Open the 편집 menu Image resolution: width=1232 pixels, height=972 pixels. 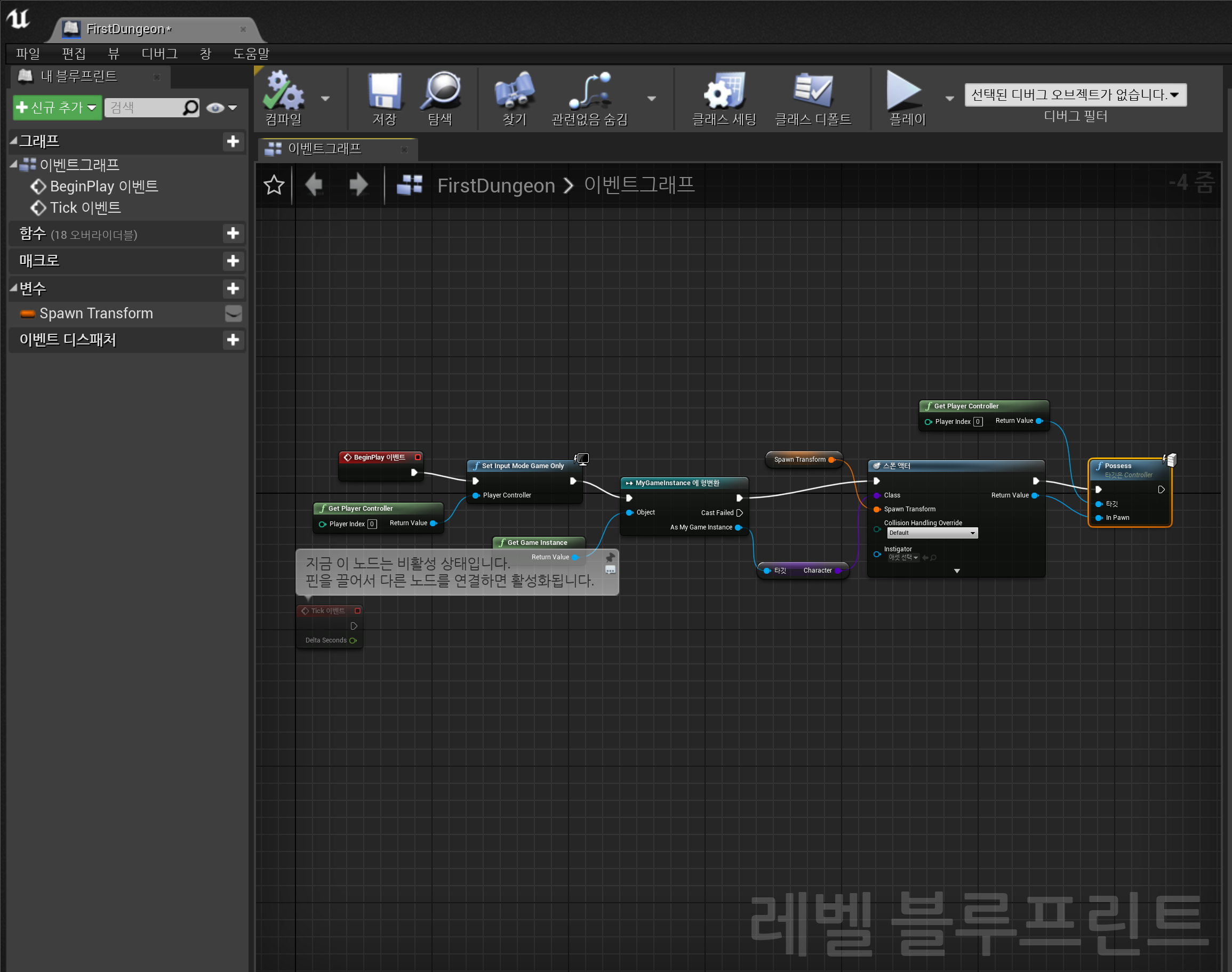click(74, 53)
